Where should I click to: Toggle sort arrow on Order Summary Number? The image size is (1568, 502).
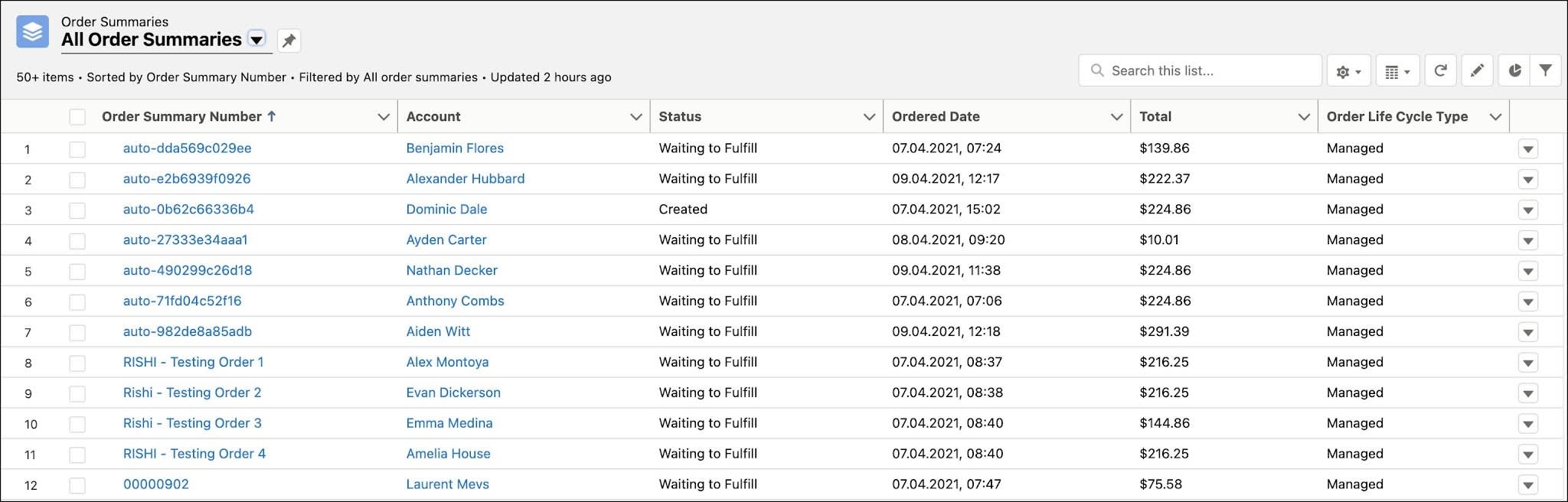(272, 116)
